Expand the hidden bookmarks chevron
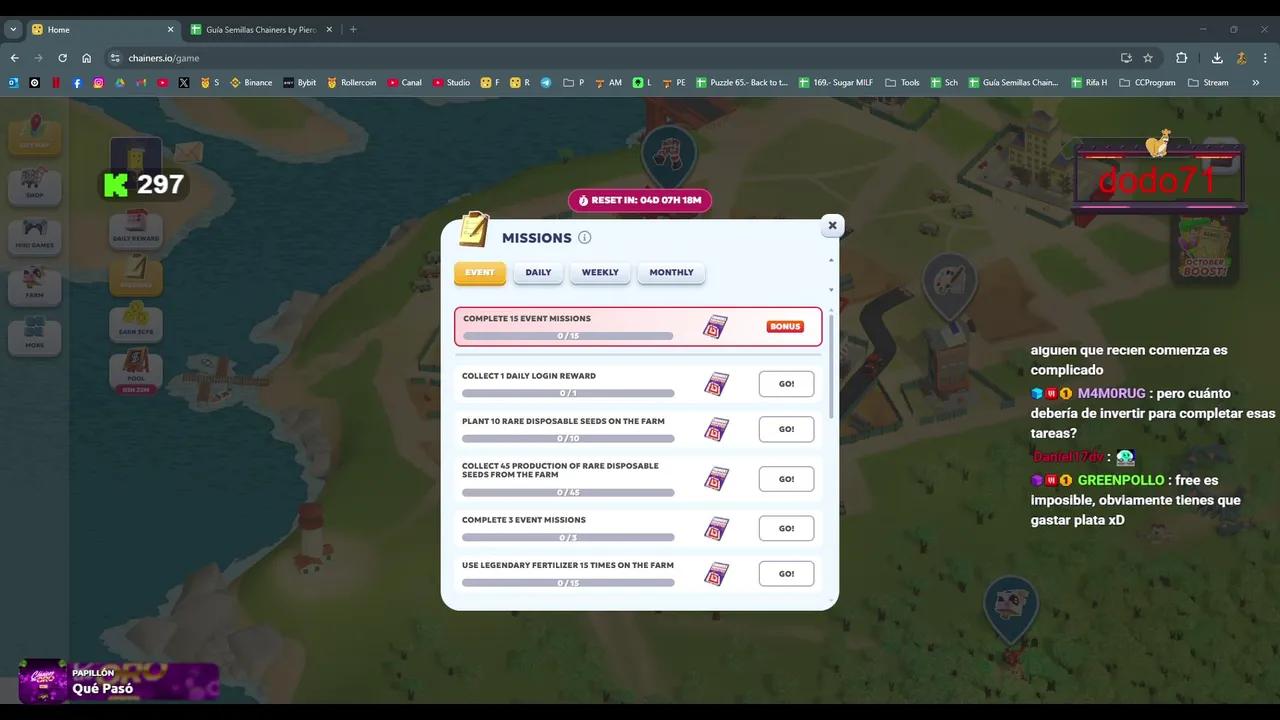This screenshot has height=720, width=1280. (x=1255, y=83)
